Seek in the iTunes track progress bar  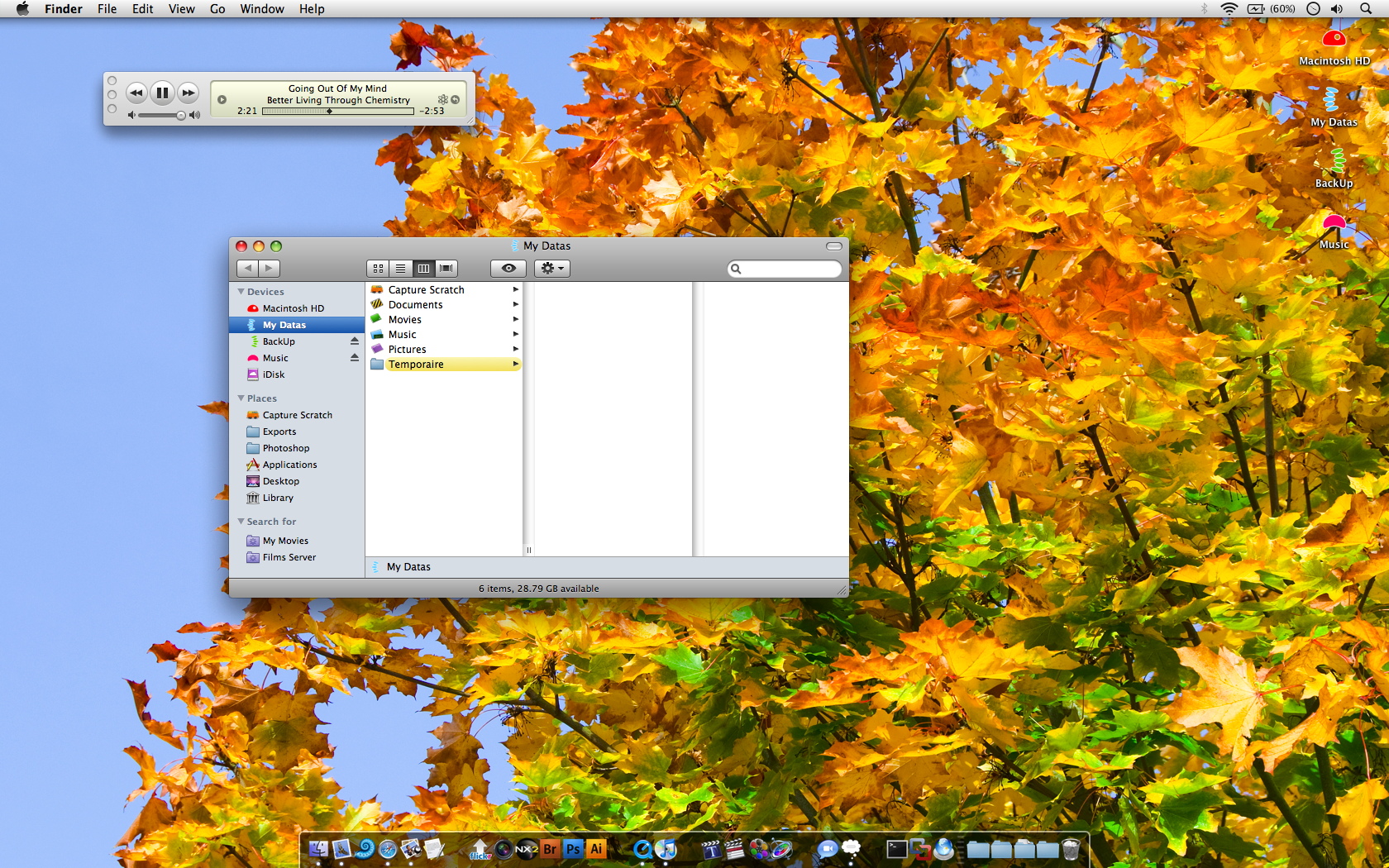point(337,111)
